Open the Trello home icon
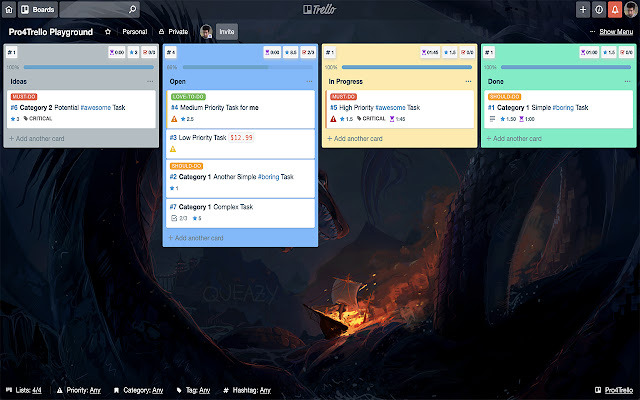 pyautogui.click(x=9, y=9)
